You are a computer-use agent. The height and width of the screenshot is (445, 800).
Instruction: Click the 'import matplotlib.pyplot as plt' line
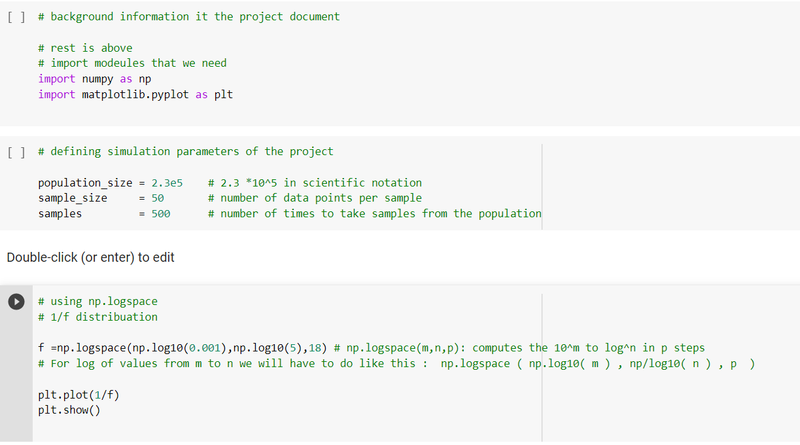[135, 94]
